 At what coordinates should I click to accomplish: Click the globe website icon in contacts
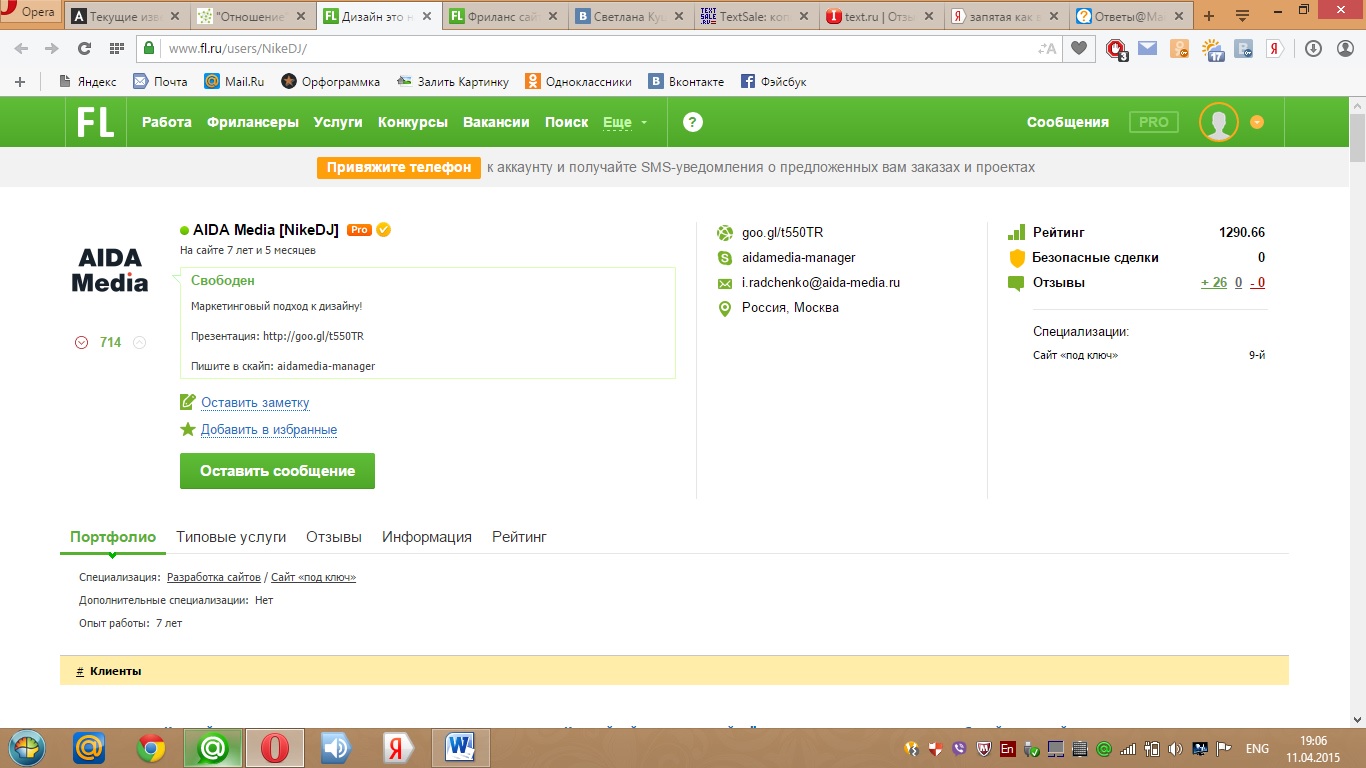(x=725, y=233)
